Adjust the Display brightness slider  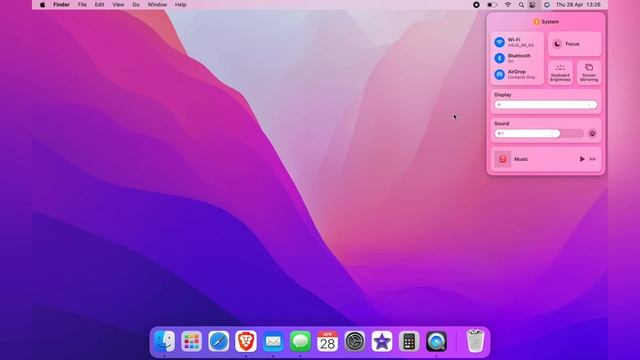[546, 105]
